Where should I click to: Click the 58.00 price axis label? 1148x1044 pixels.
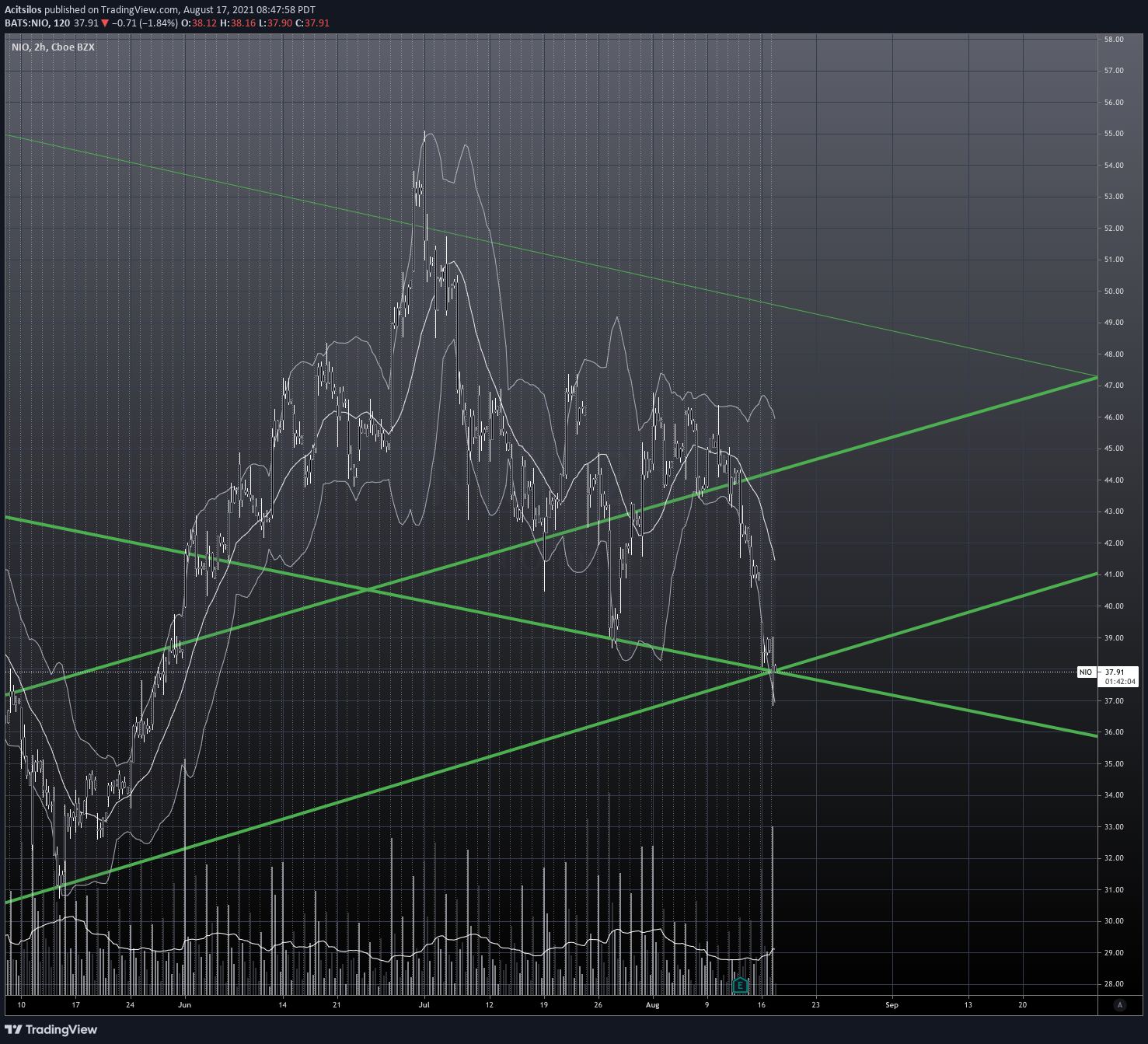pyautogui.click(x=1114, y=39)
